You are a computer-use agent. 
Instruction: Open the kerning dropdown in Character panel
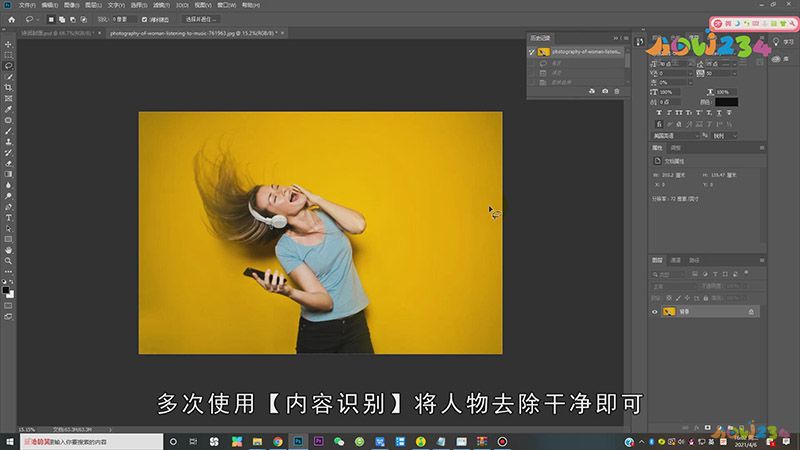click(x=691, y=73)
